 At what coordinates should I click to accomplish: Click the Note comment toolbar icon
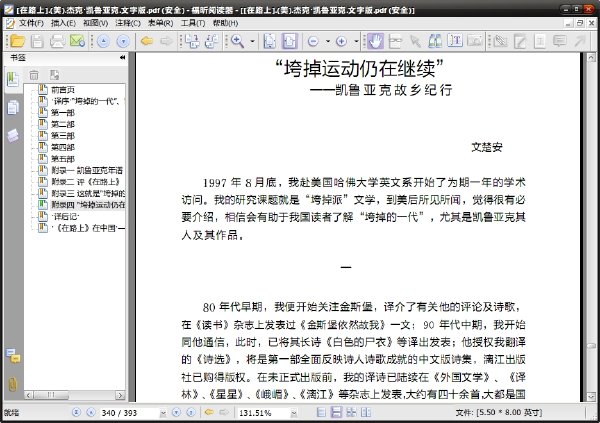559,41
